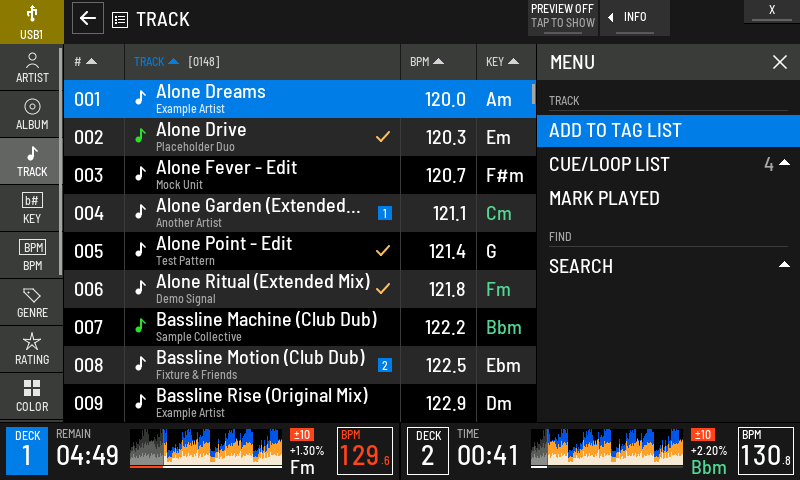Click deck 1 badge on Alone Garden row
The width and height of the screenshot is (800, 480).
385,213
